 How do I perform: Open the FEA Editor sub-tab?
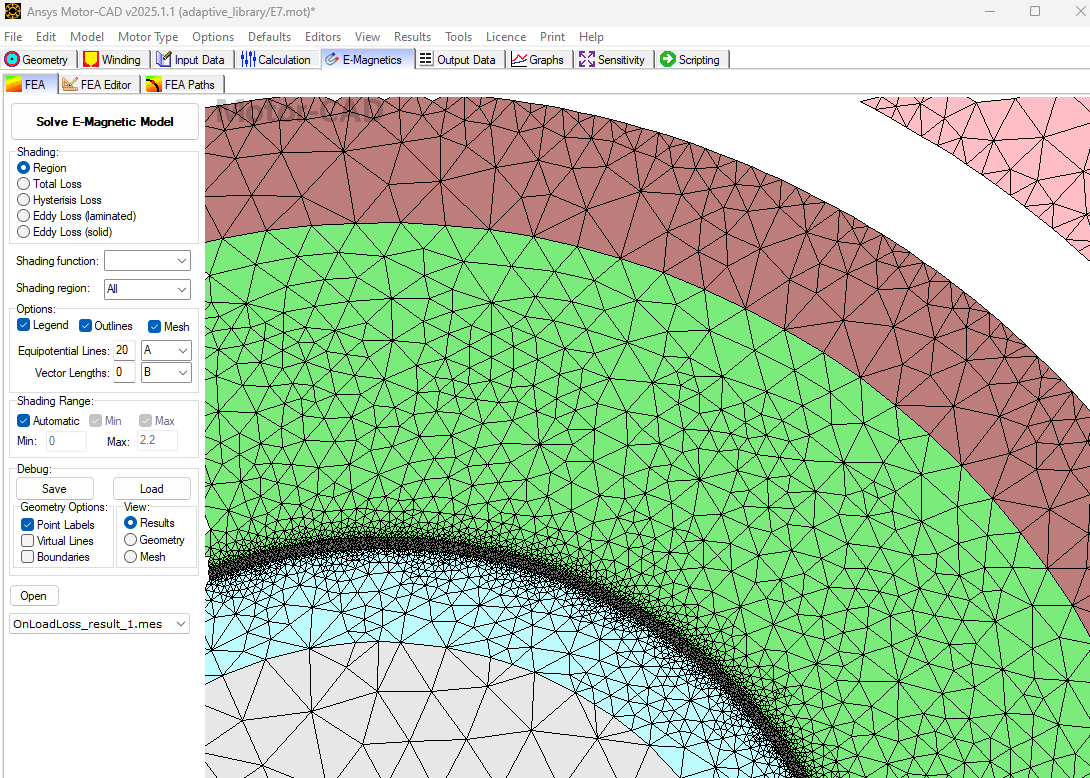(97, 85)
